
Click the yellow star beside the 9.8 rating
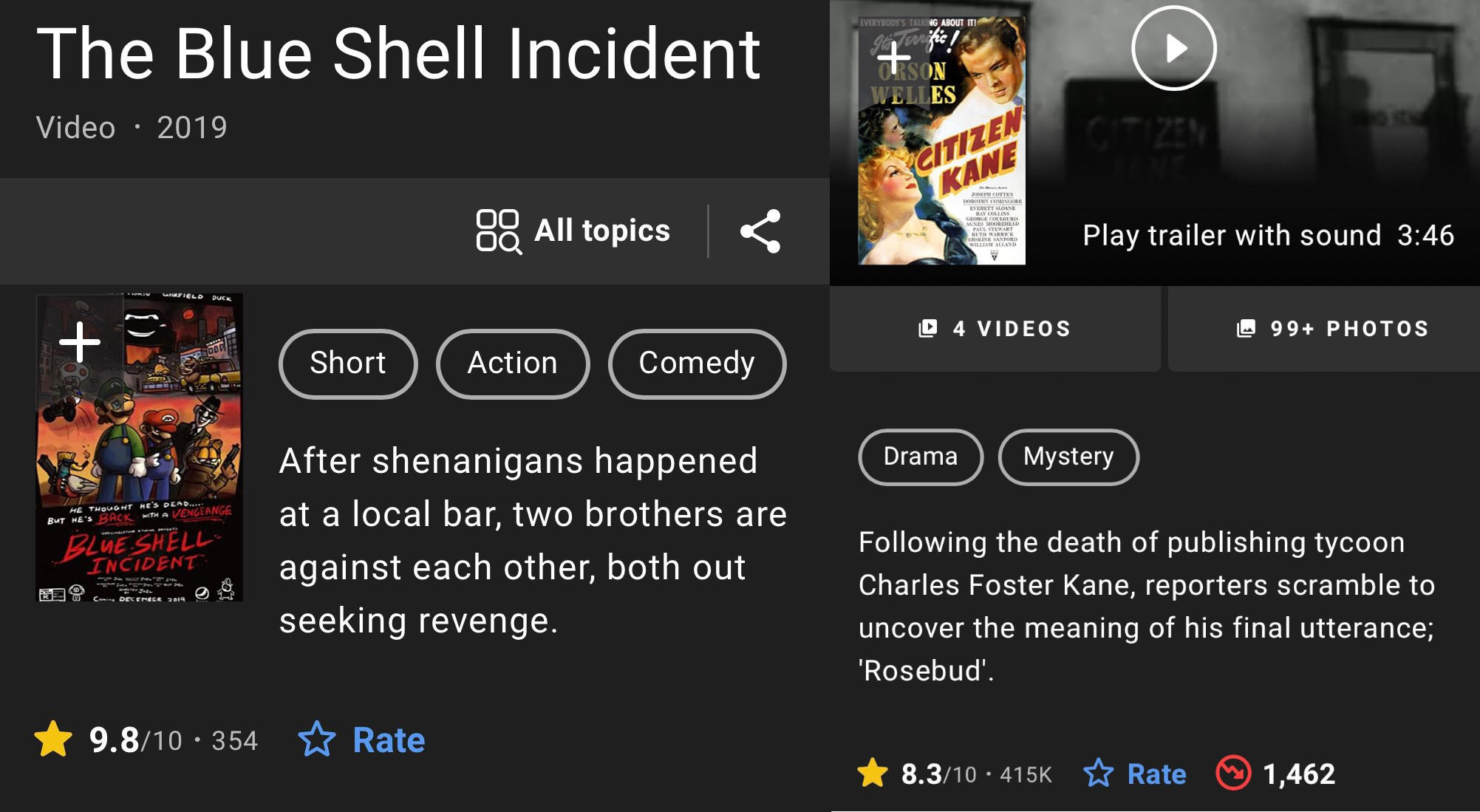coord(50,739)
